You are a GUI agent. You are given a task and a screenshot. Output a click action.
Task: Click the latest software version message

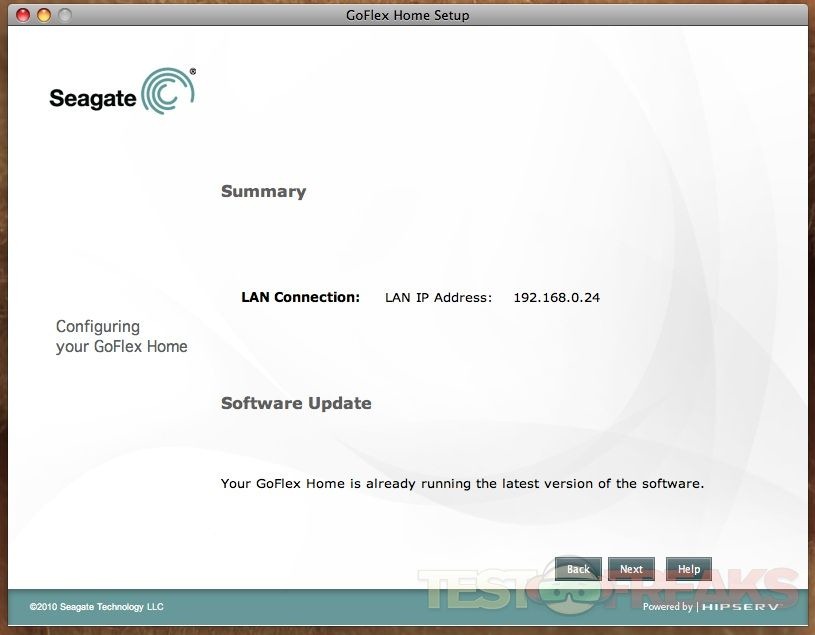click(x=462, y=483)
